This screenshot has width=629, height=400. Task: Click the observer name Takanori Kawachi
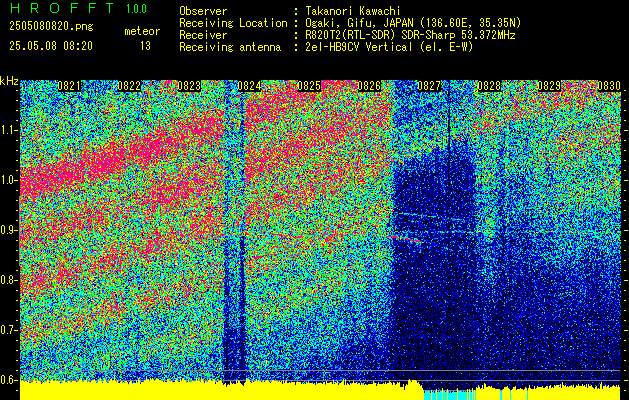pyautogui.click(x=353, y=11)
